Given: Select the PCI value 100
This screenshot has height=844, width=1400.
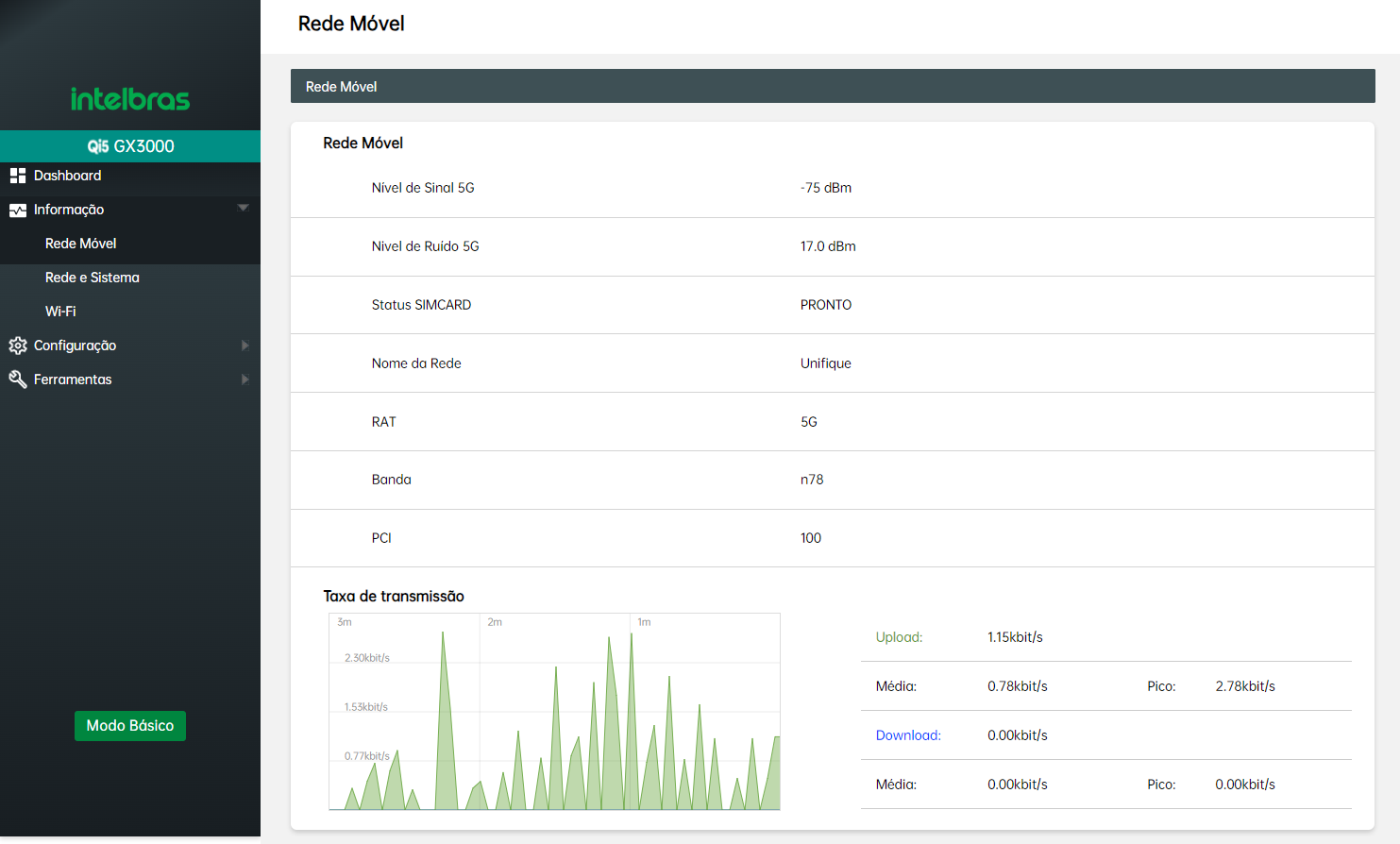Looking at the screenshot, I should click(811, 538).
